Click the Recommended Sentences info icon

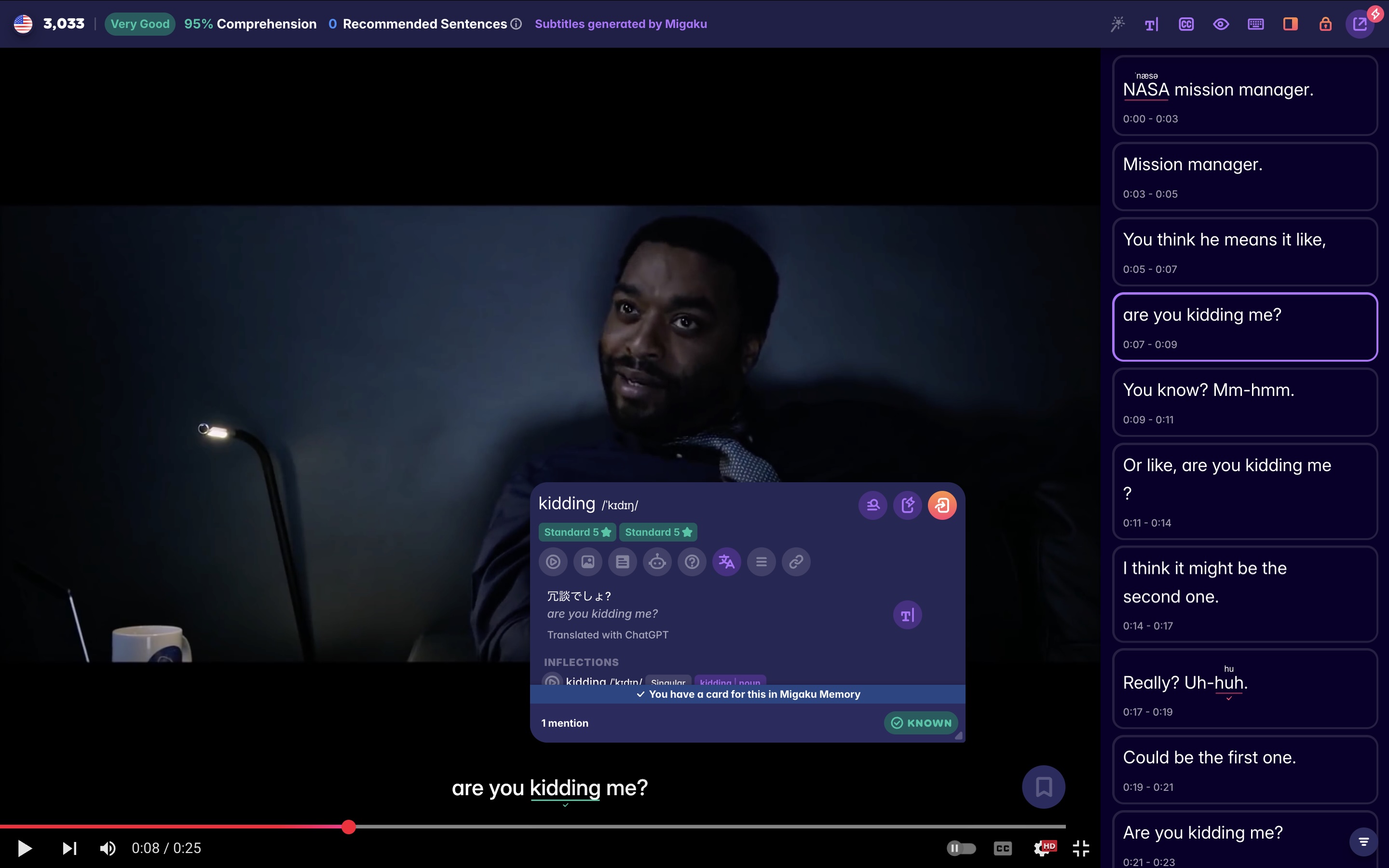click(x=516, y=24)
